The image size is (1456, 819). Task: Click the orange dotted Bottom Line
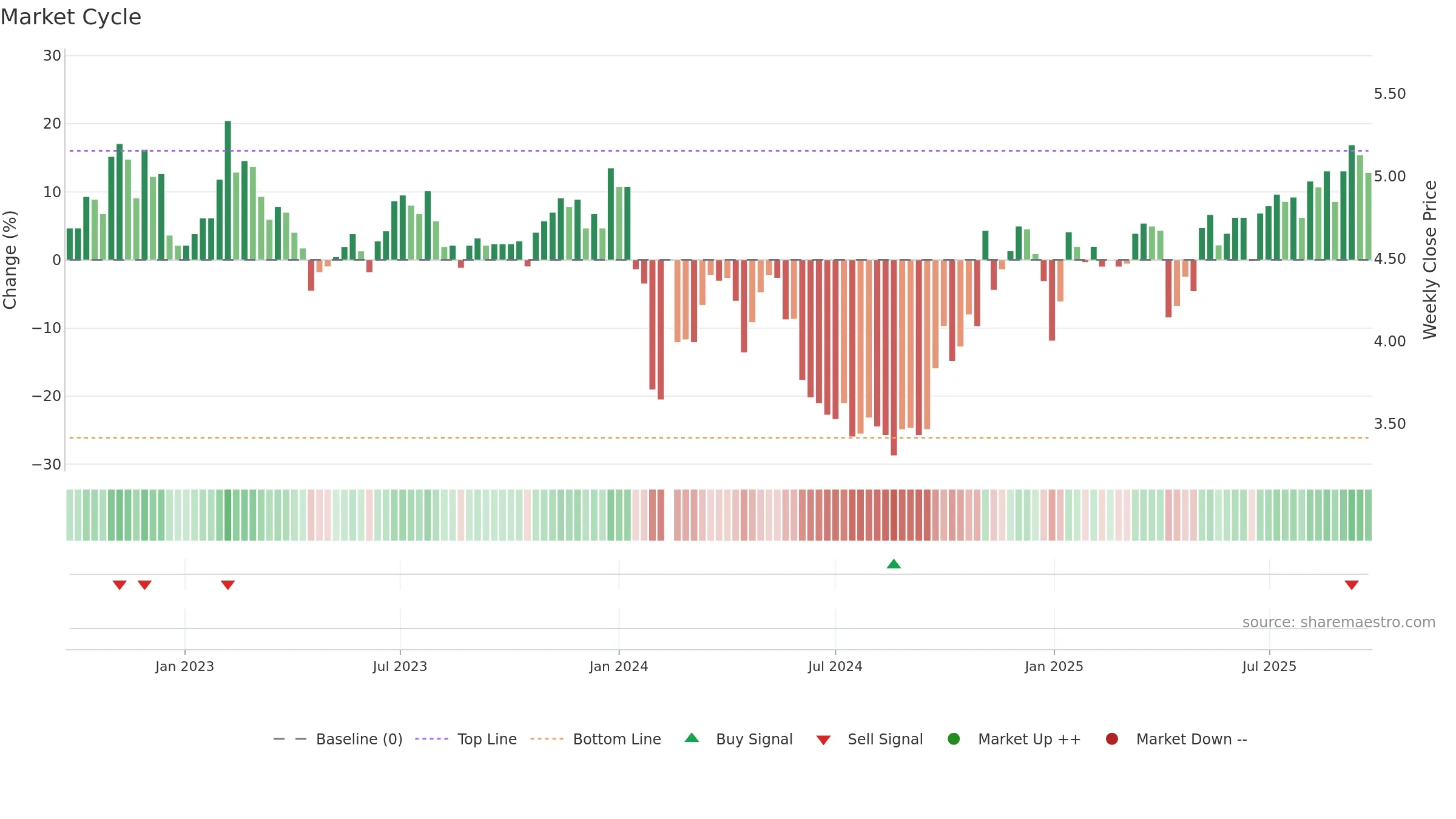pos(719,437)
